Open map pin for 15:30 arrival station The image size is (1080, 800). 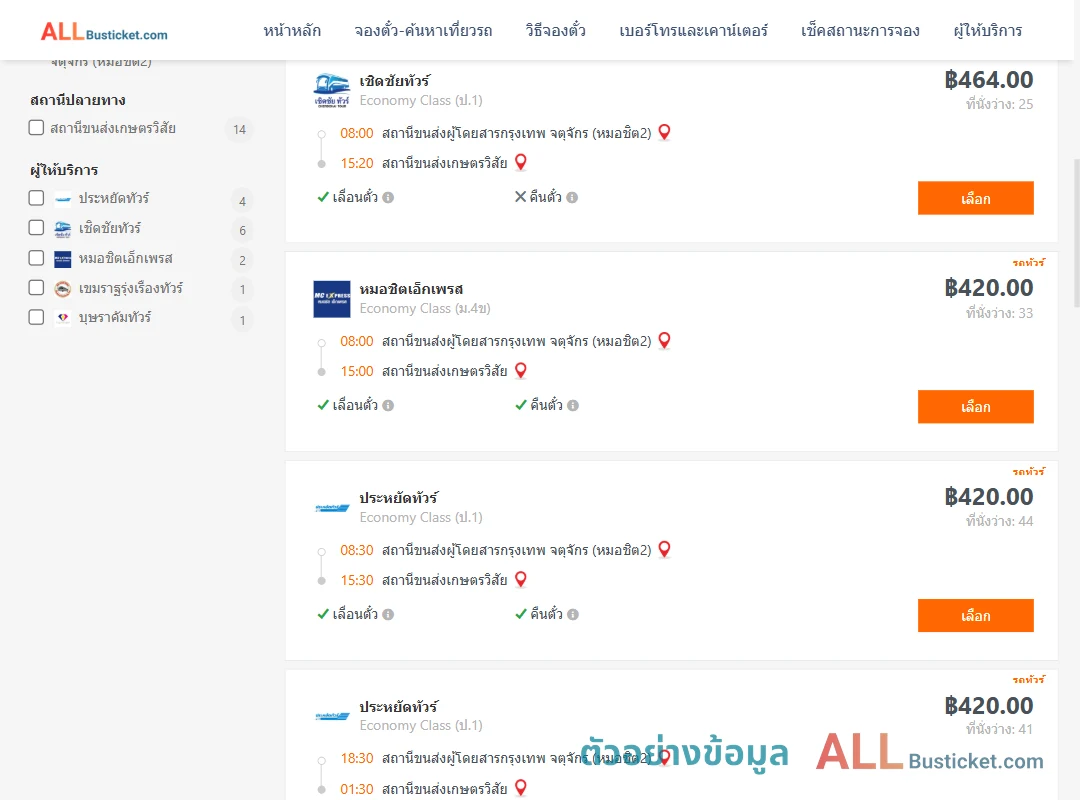click(x=521, y=580)
